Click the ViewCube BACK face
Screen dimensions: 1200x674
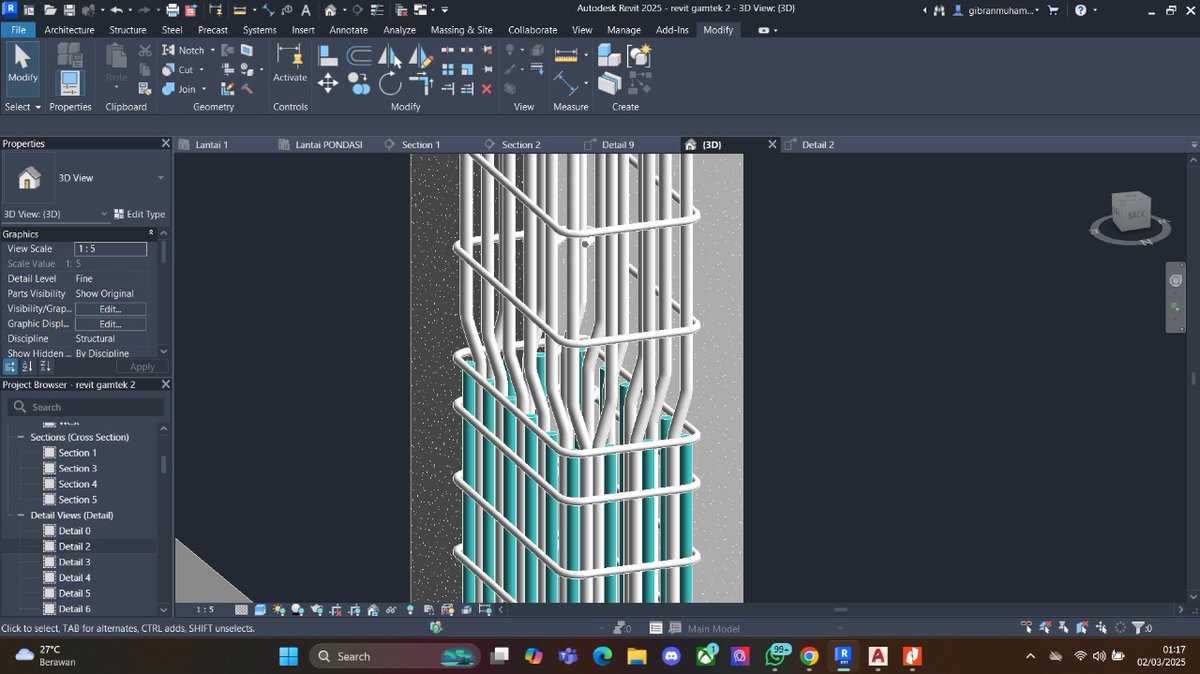(x=1136, y=215)
